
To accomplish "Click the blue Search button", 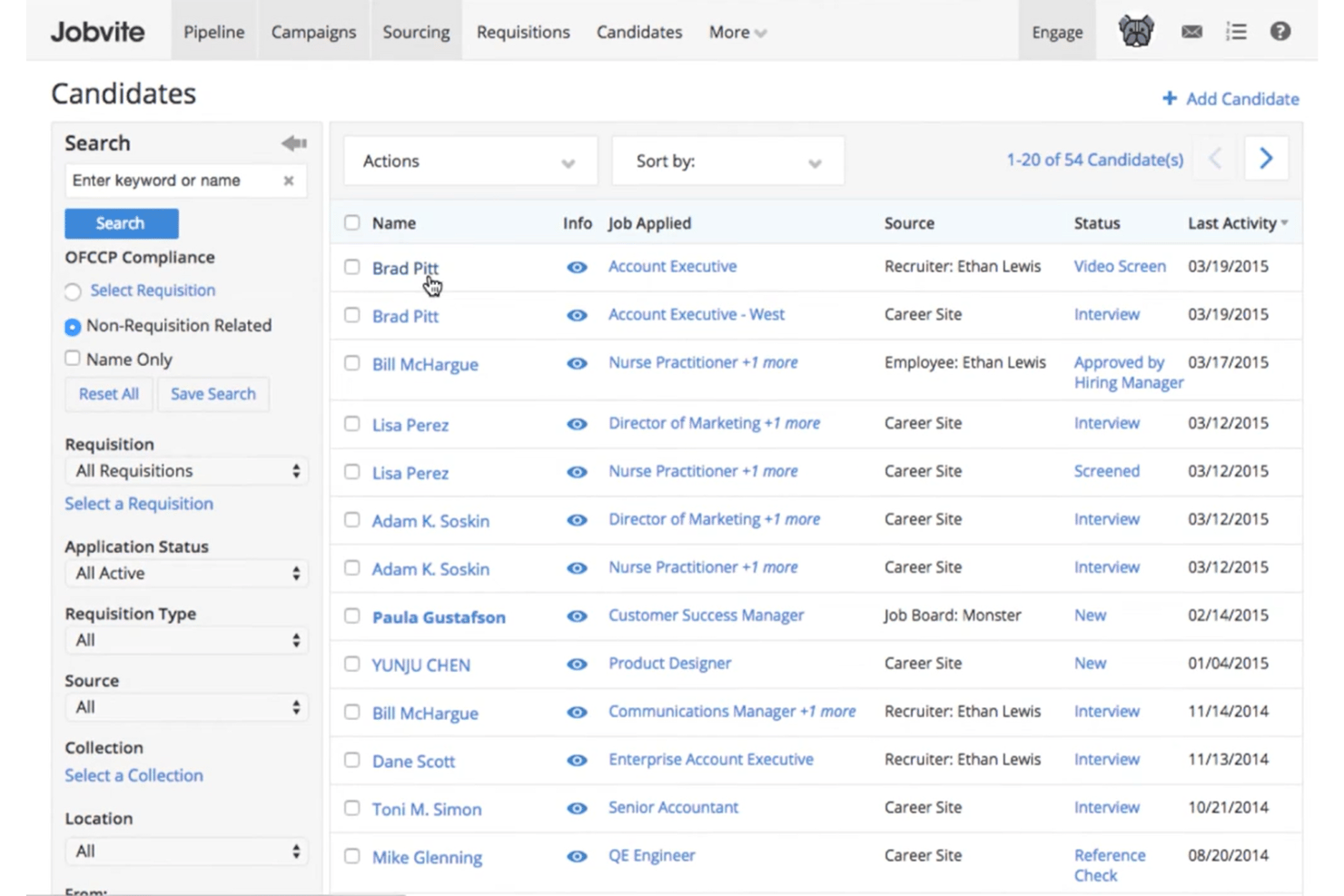I will click(x=122, y=223).
